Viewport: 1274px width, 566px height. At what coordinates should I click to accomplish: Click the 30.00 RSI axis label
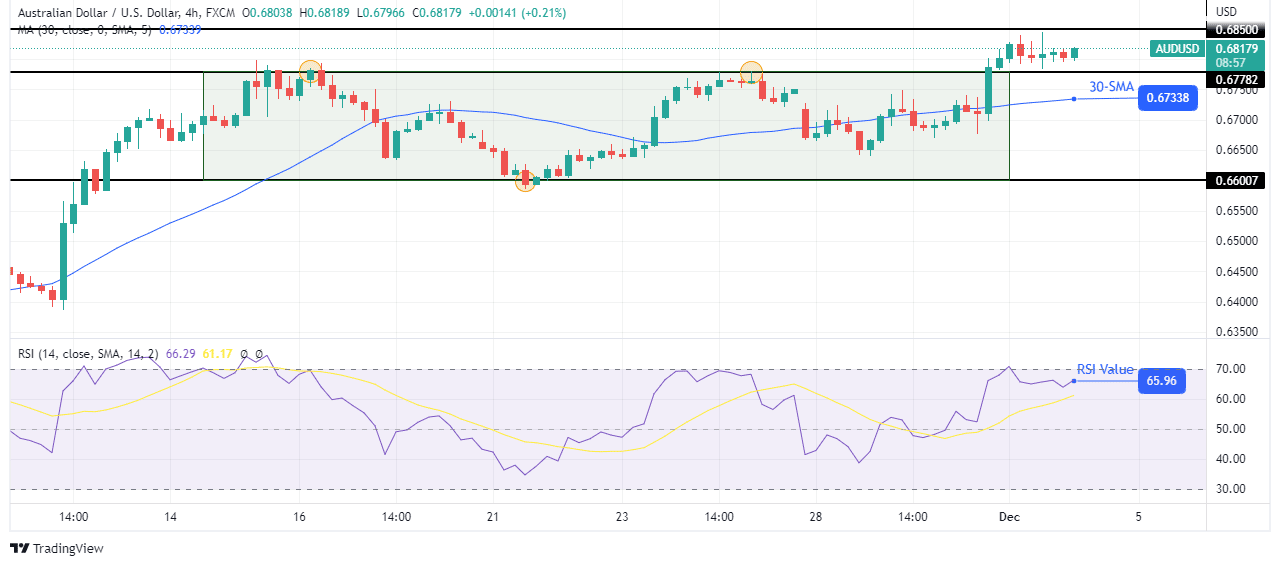[x=1230, y=489]
